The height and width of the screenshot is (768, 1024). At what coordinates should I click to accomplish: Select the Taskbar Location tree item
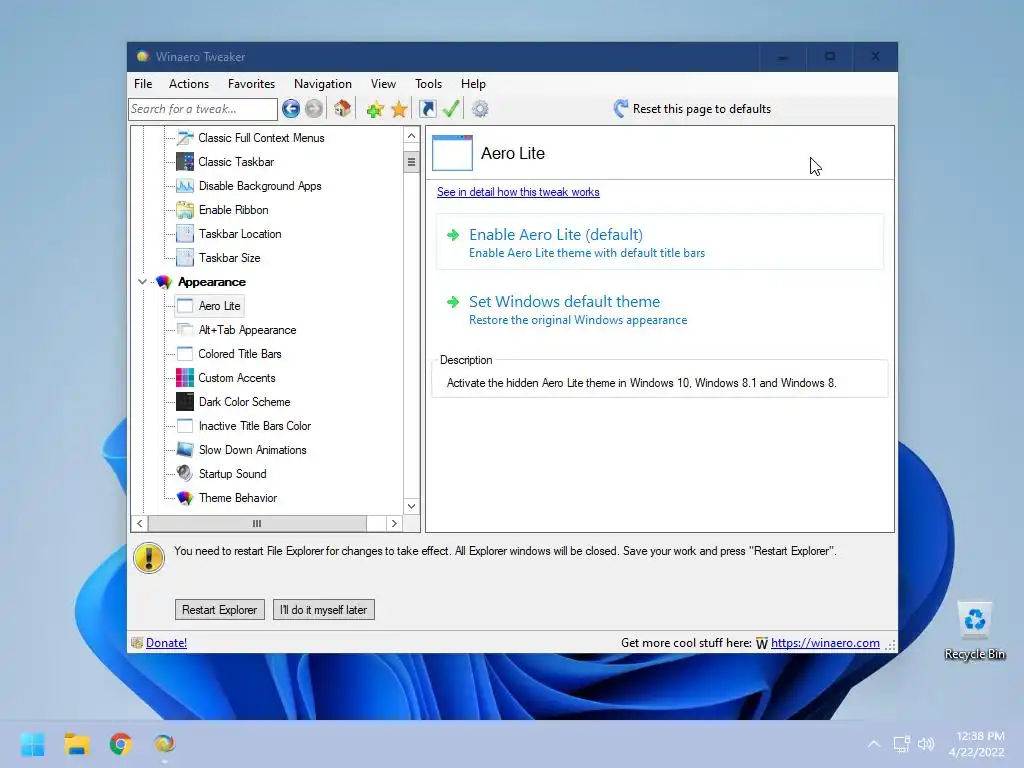(x=240, y=234)
